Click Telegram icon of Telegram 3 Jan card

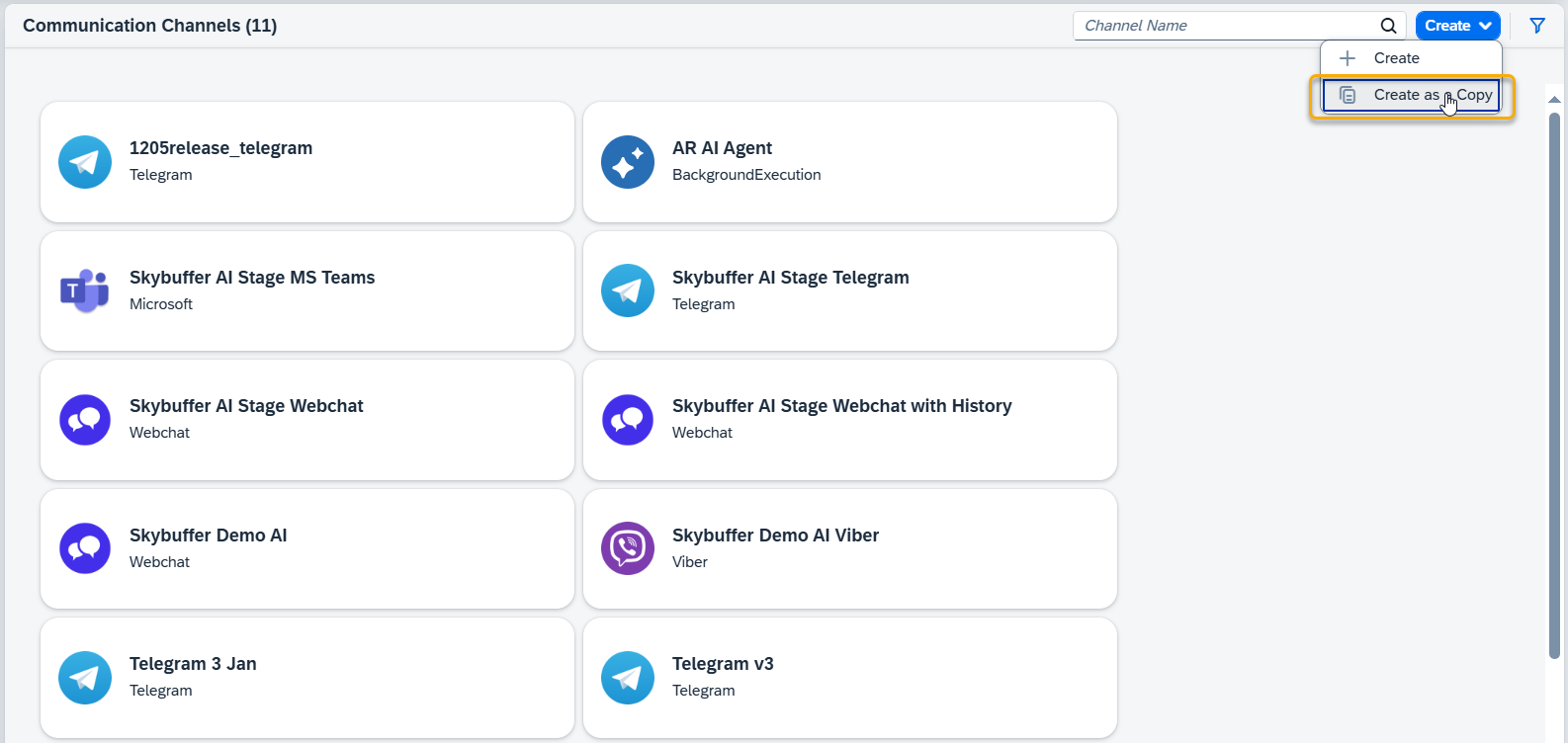(85, 678)
